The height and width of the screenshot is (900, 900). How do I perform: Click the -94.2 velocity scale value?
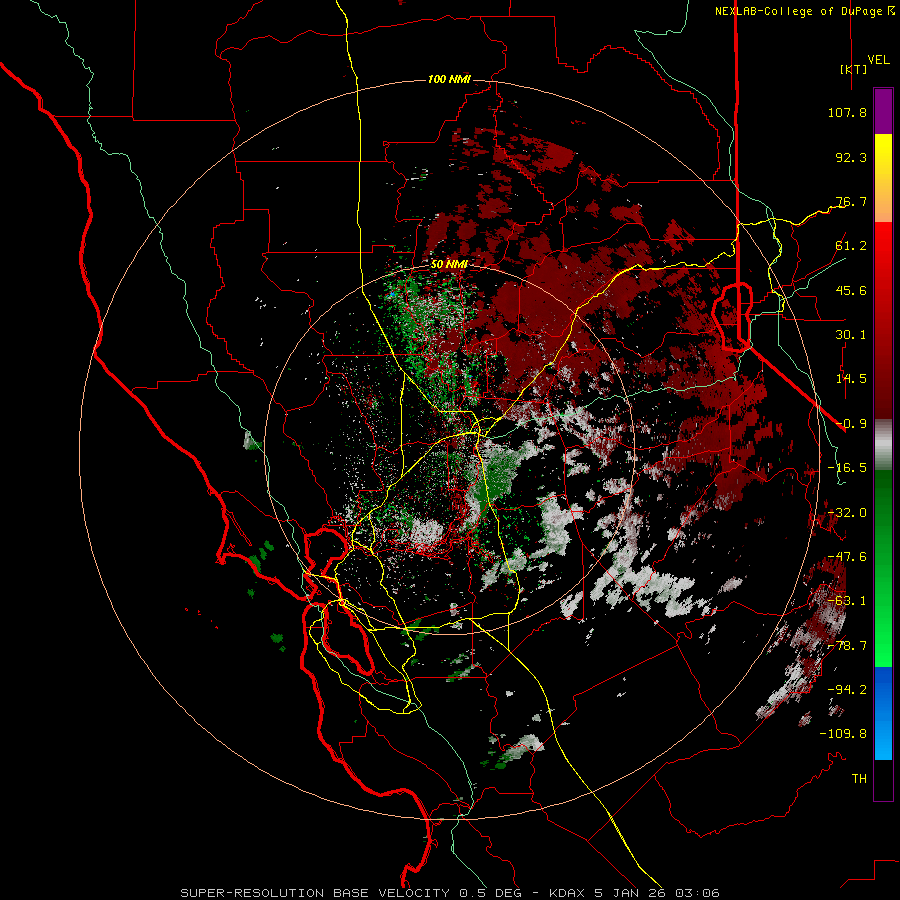847,689
